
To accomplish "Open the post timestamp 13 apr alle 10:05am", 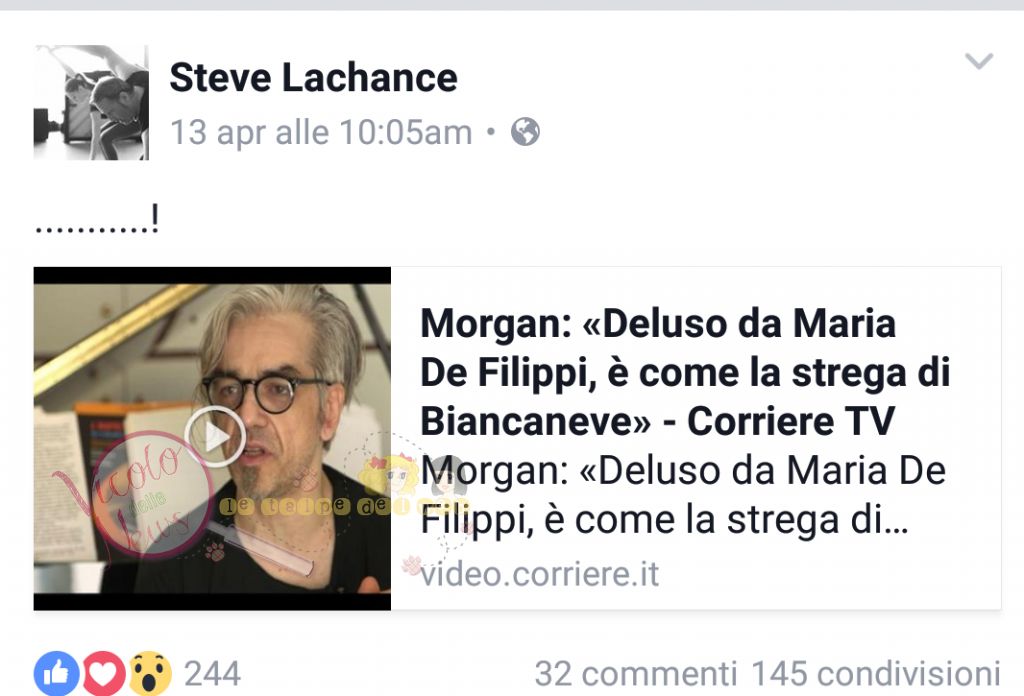I will [321, 133].
